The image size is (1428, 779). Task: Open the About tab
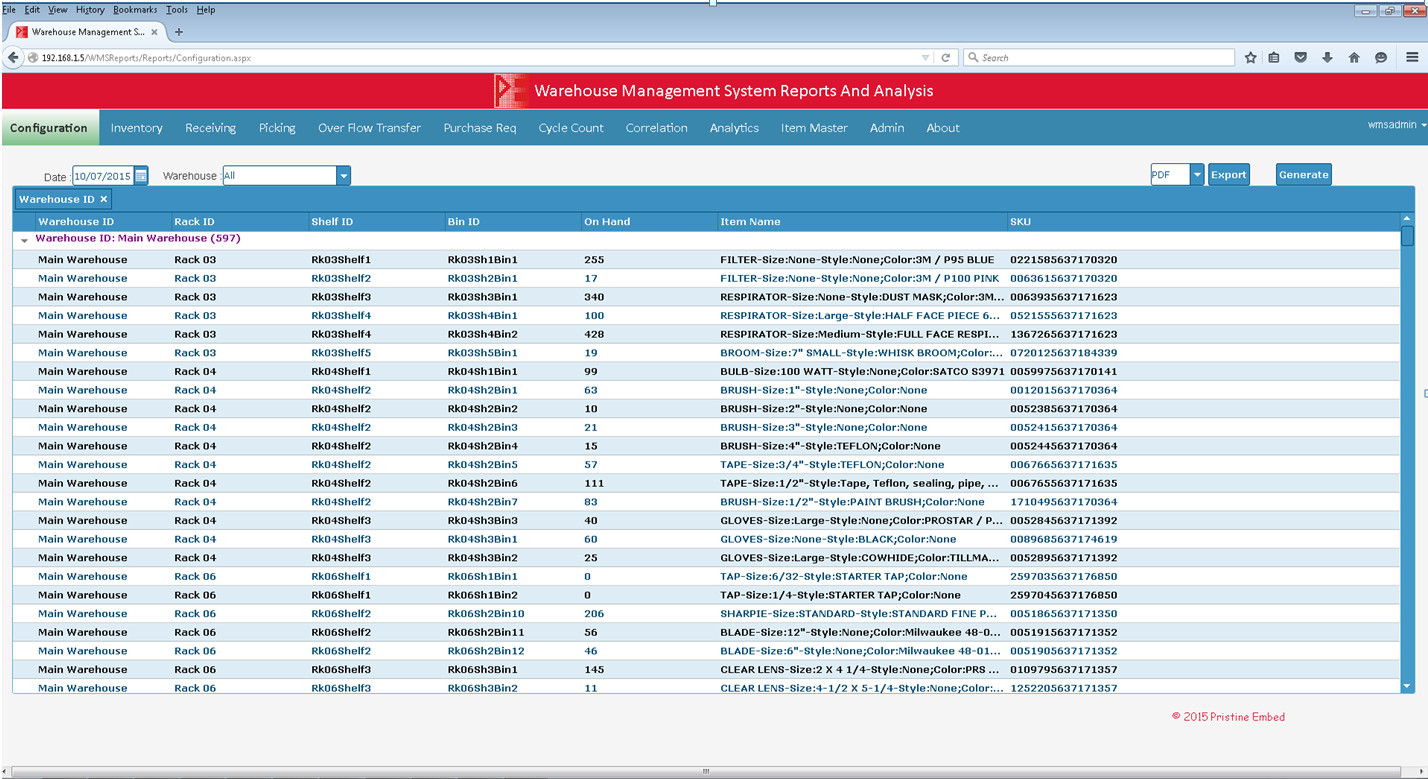[x=943, y=128]
